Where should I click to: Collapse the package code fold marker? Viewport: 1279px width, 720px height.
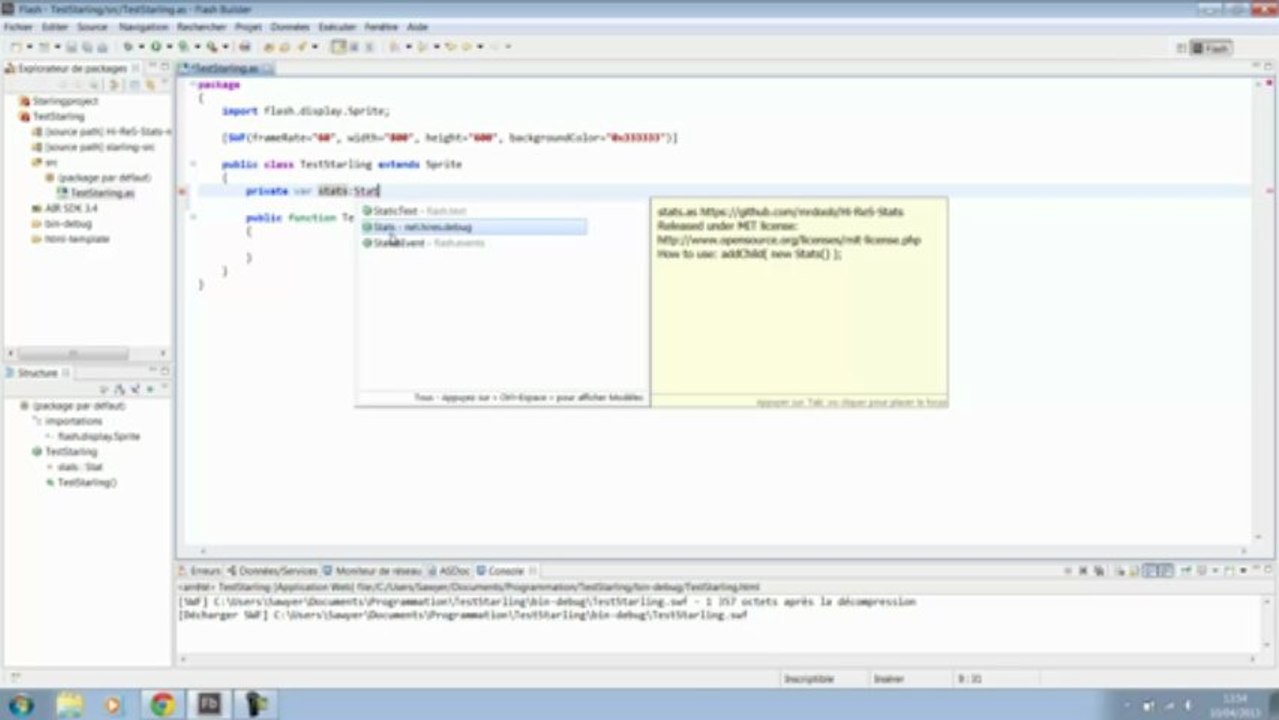click(x=193, y=85)
